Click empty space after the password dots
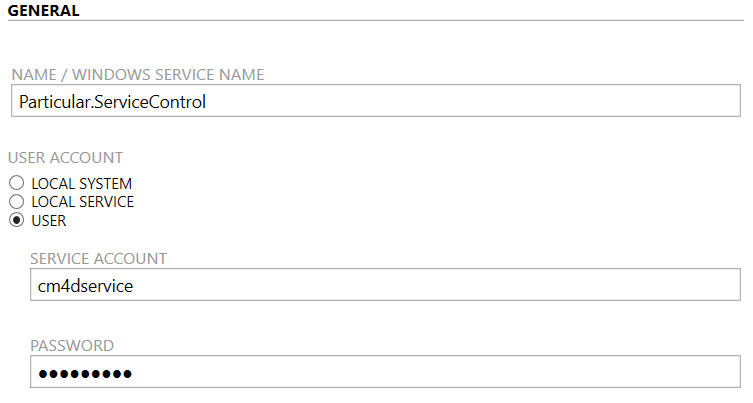 (440, 373)
